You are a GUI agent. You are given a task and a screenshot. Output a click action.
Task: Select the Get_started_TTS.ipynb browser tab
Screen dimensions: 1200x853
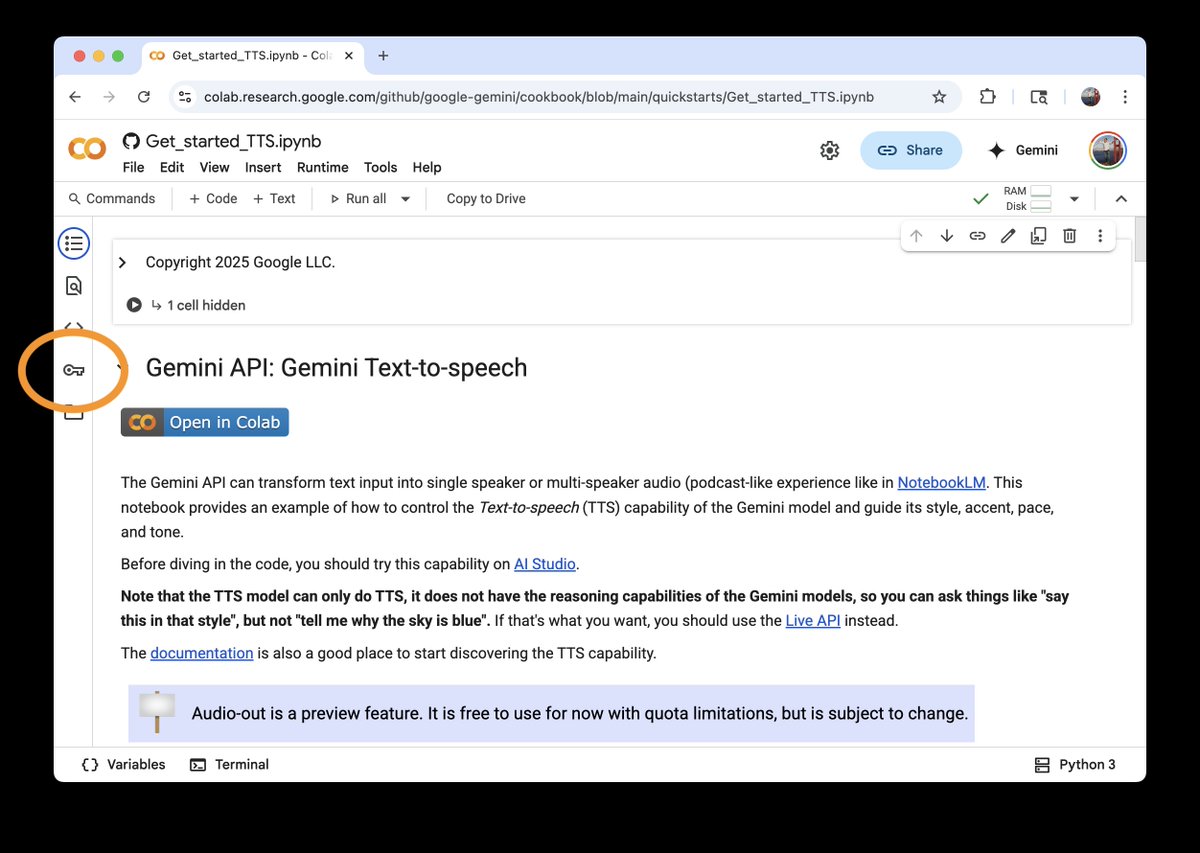(252, 56)
